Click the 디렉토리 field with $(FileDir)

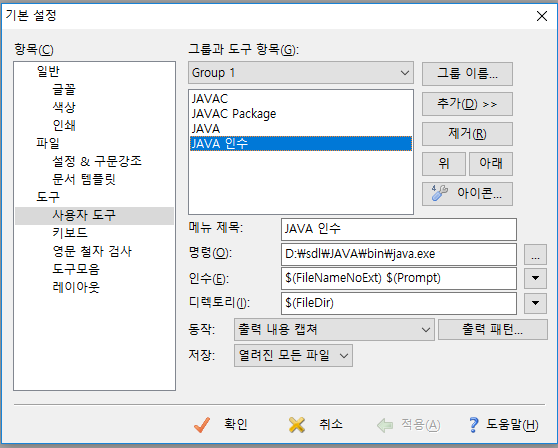pyautogui.click(x=399, y=303)
